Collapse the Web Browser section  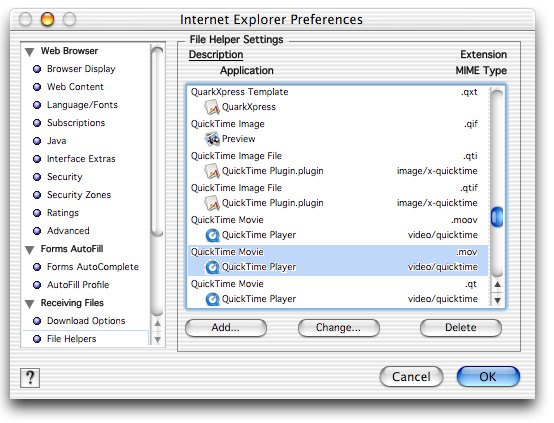tap(30, 52)
